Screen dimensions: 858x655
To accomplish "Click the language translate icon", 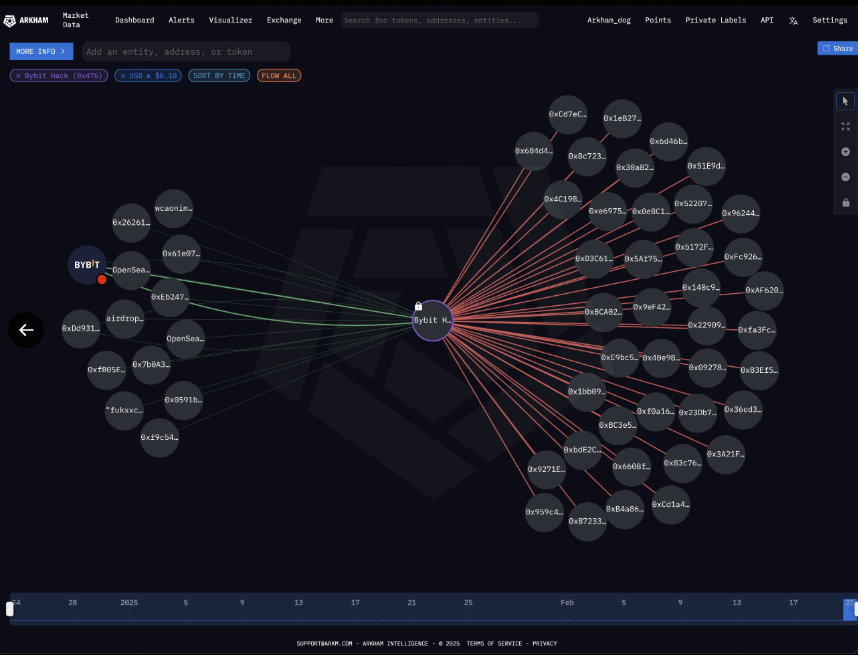I will (793, 20).
